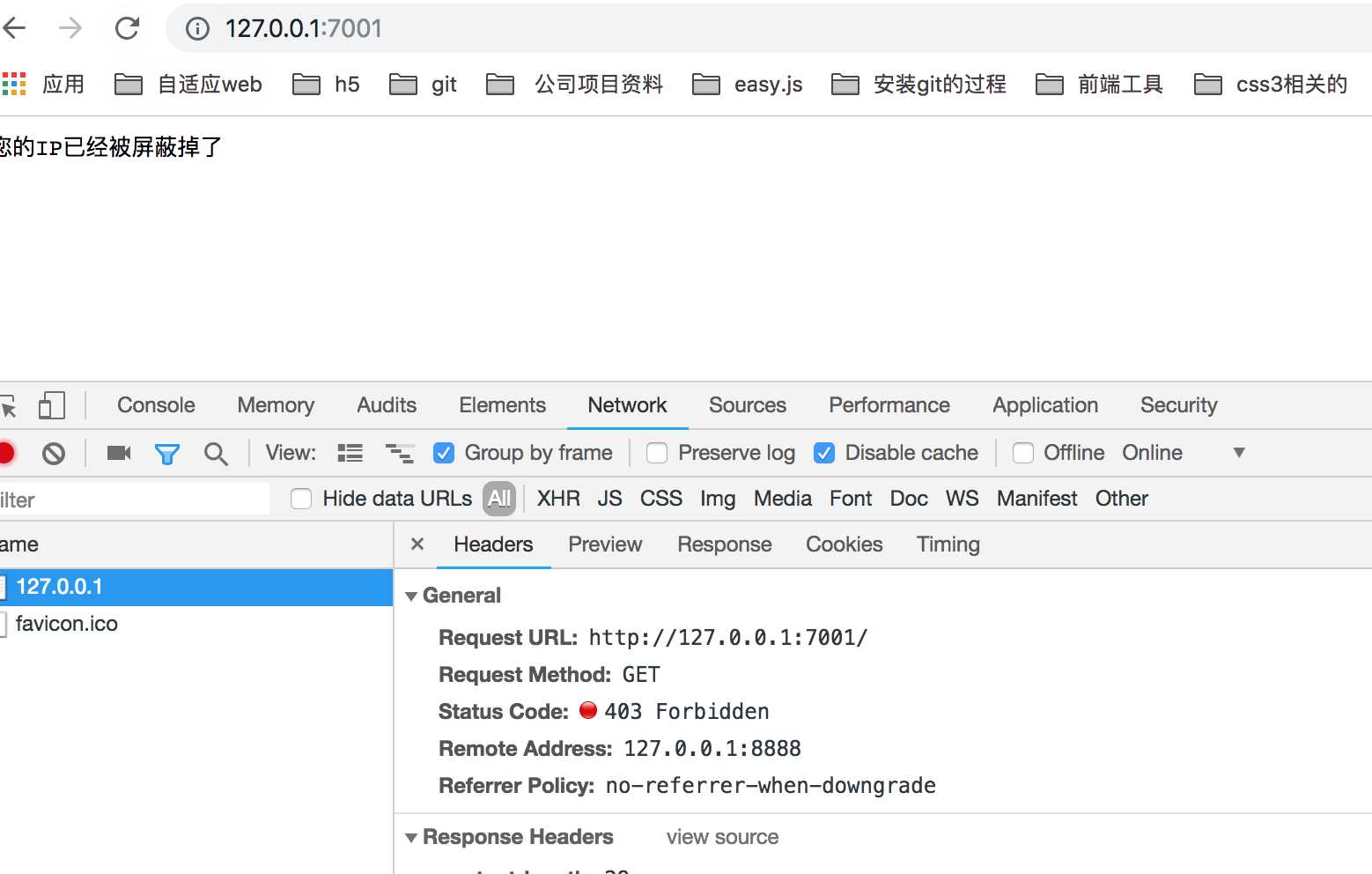Go forward with the browser forward arrow

70,28
